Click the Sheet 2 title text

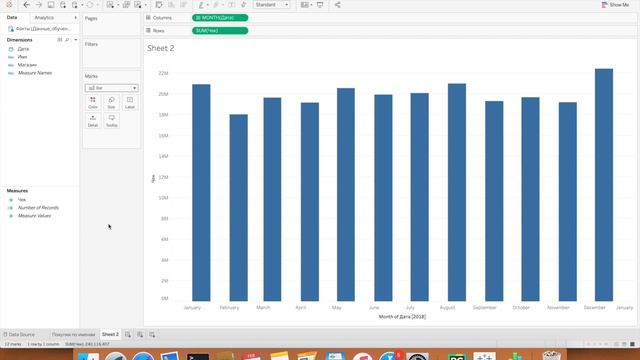(161, 48)
